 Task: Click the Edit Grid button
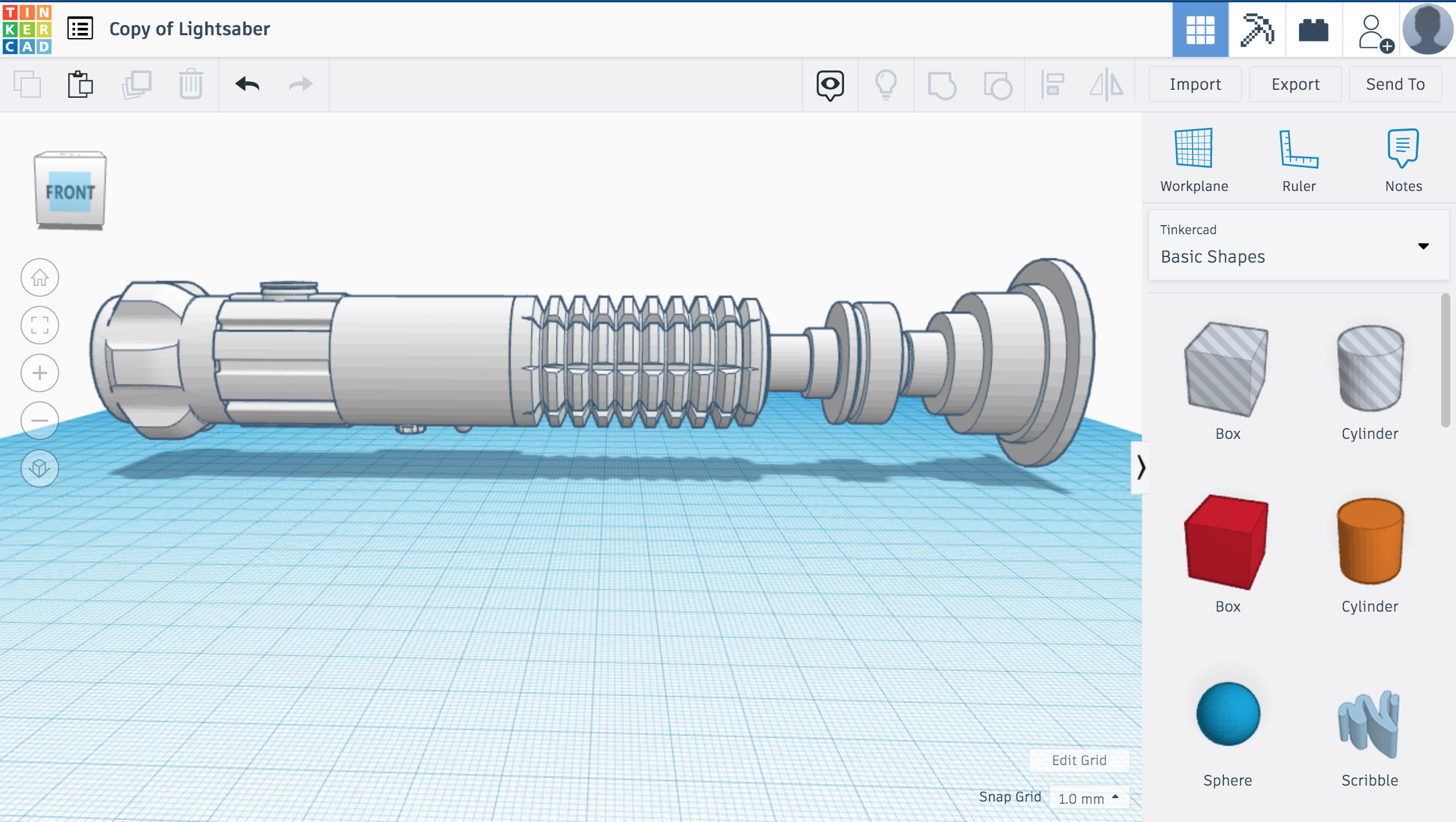point(1079,760)
